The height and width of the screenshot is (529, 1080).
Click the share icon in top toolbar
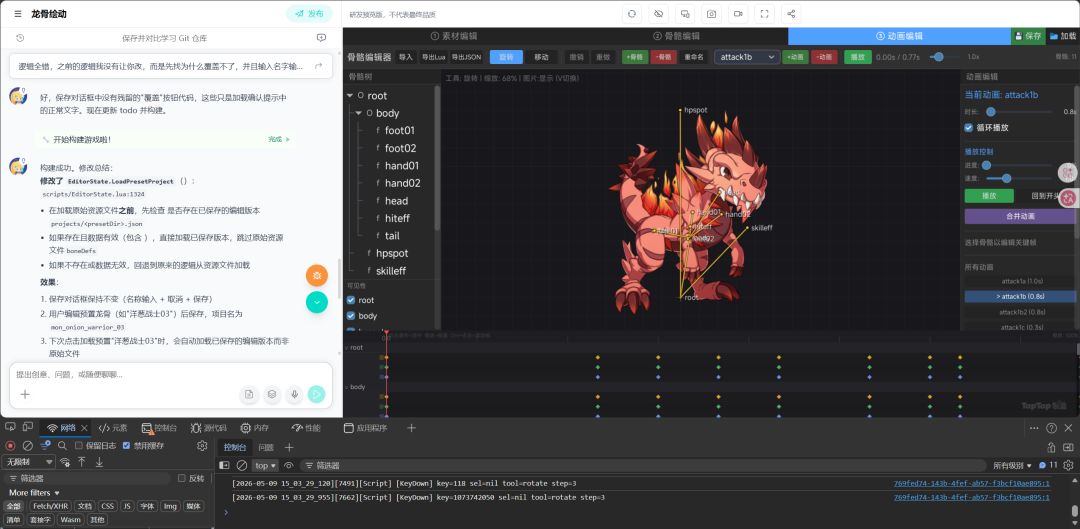pyautogui.click(x=791, y=14)
